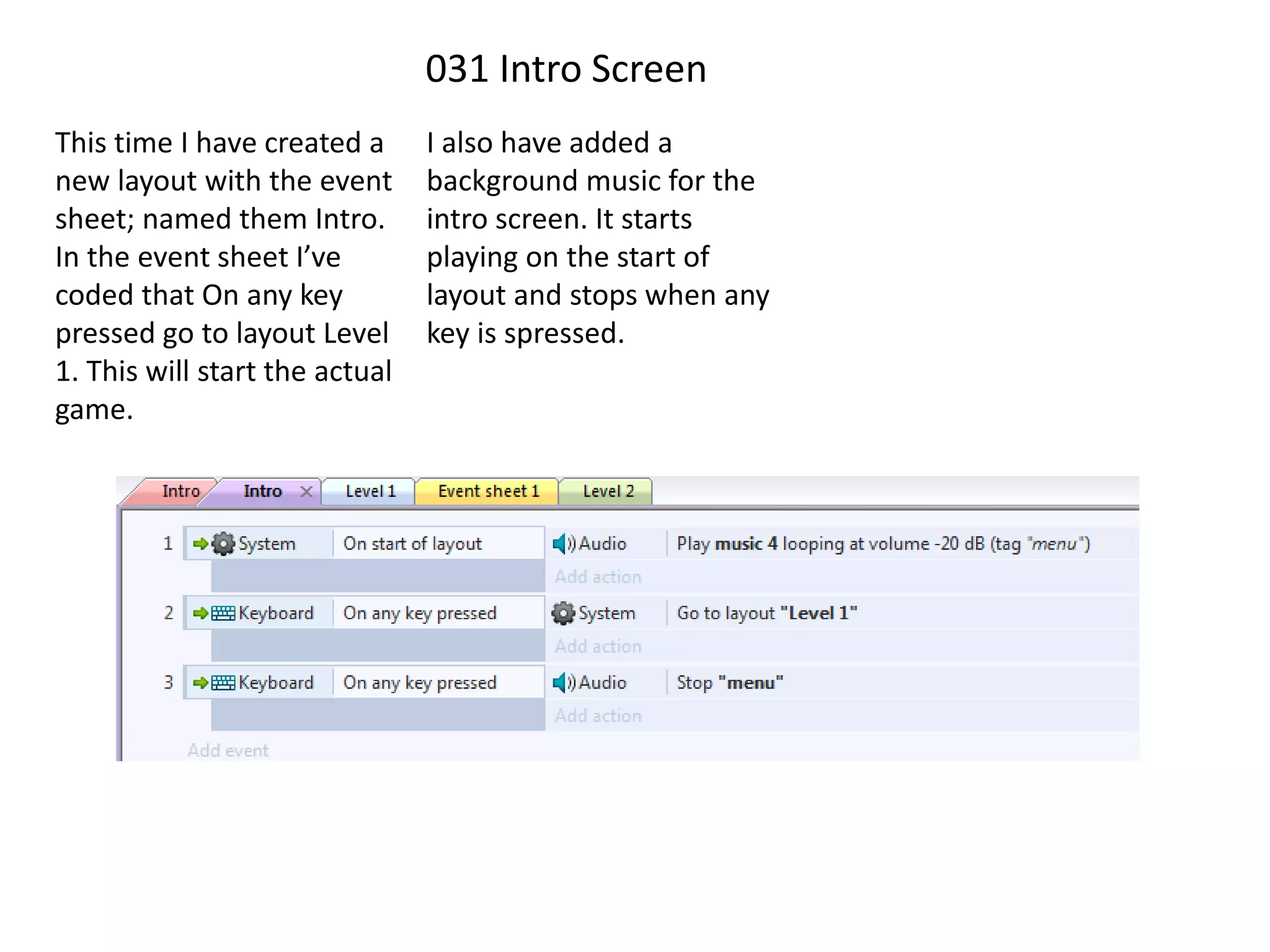Click 'Add event' at the sheet bottom

[x=228, y=751]
